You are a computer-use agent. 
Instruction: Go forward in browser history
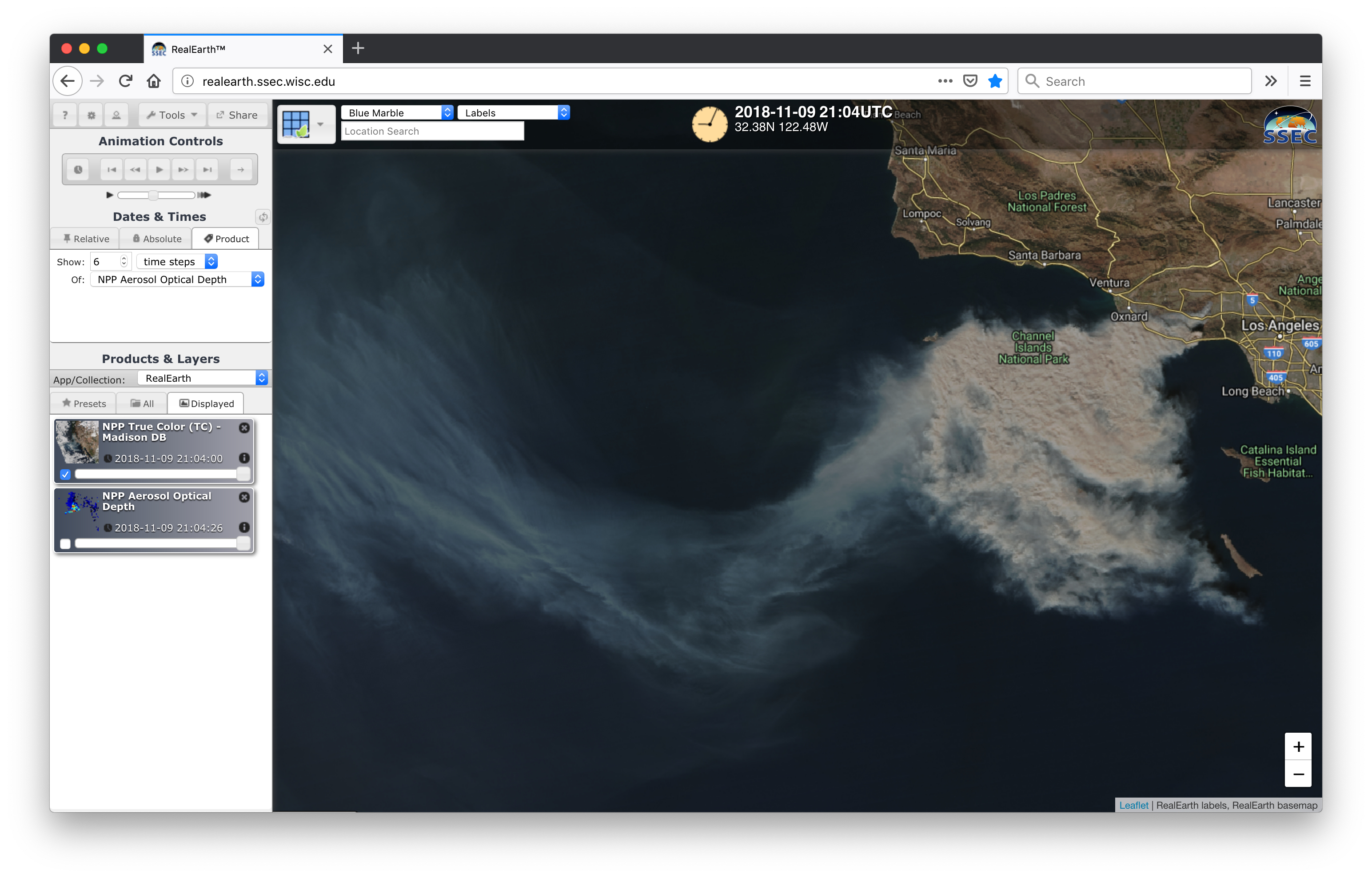point(97,81)
